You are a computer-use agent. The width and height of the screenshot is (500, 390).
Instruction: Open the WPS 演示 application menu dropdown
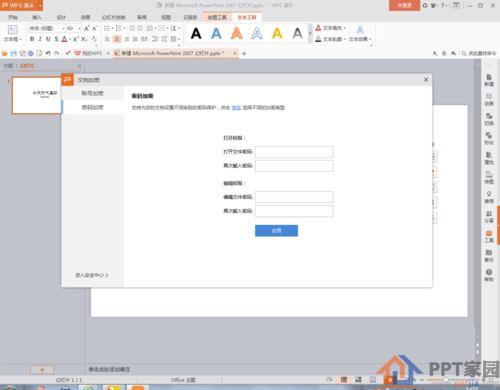(x=40, y=5)
